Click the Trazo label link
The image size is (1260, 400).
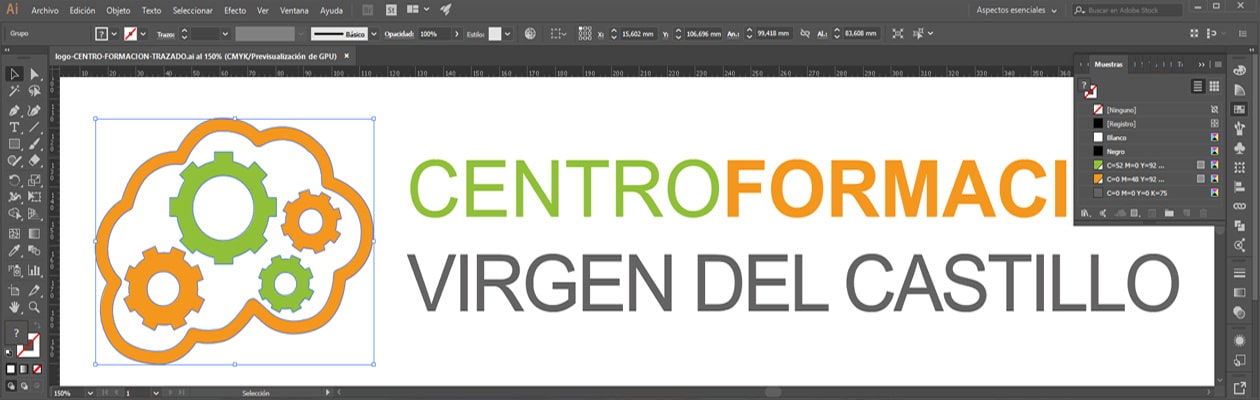pos(166,34)
